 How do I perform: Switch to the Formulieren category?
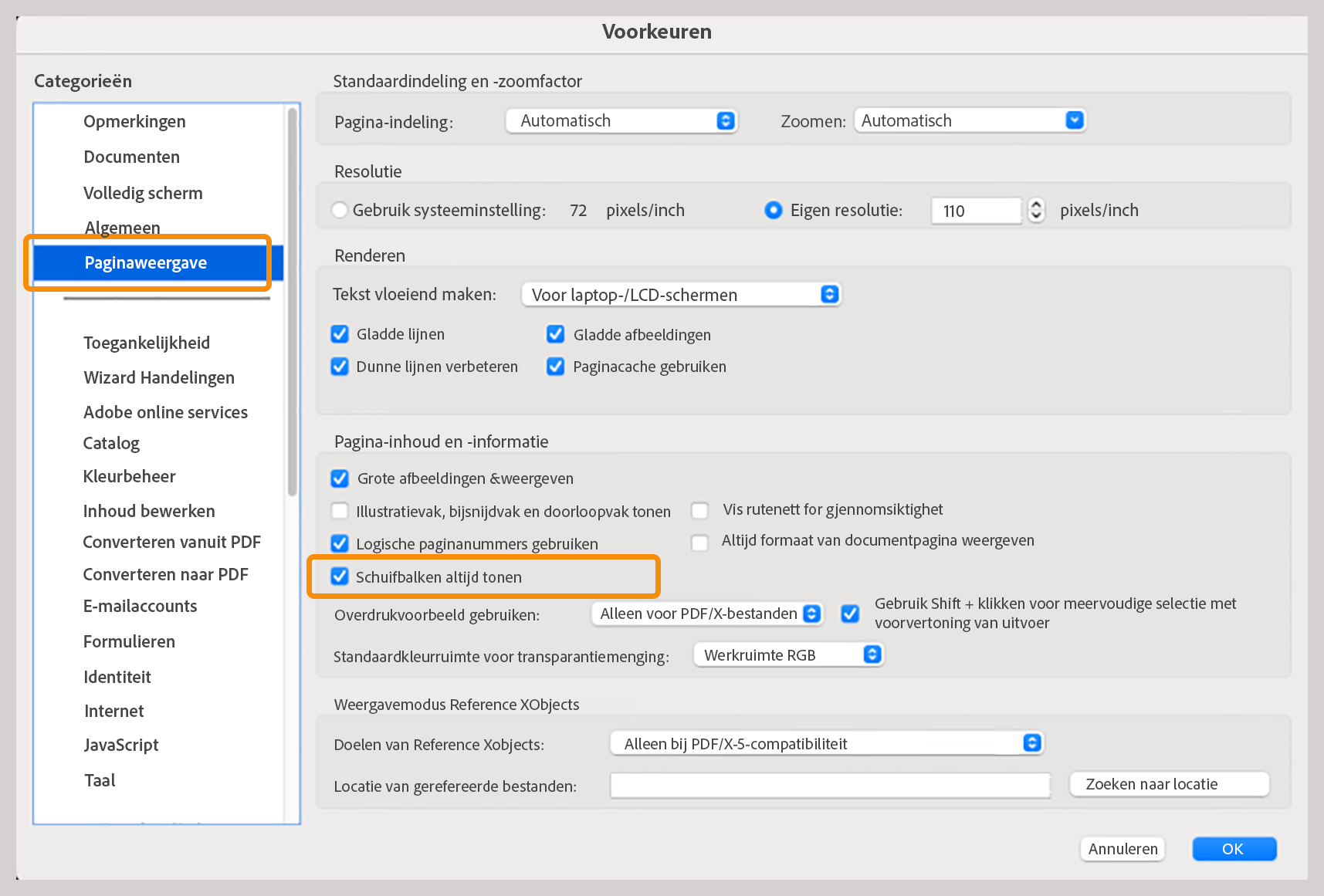129,641
